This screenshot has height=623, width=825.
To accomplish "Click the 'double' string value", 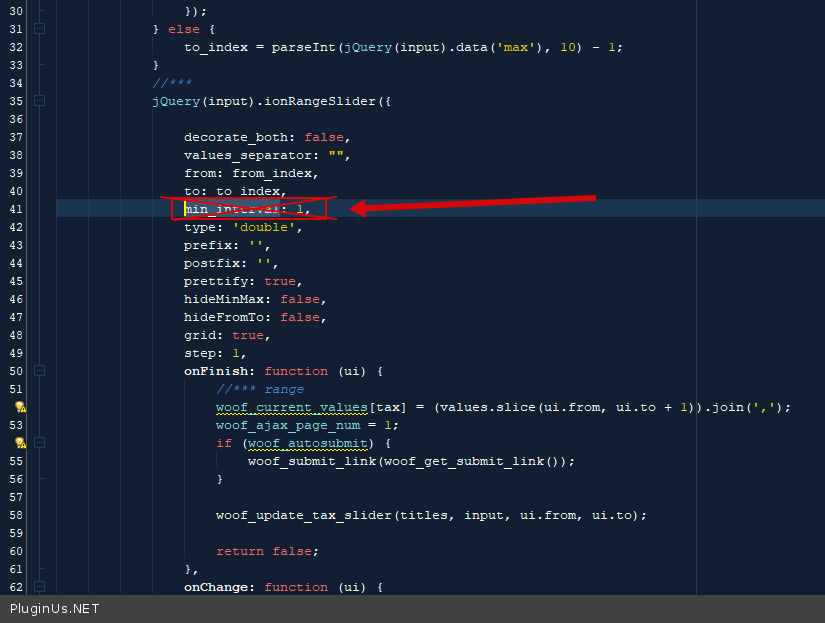I will 266,227.
